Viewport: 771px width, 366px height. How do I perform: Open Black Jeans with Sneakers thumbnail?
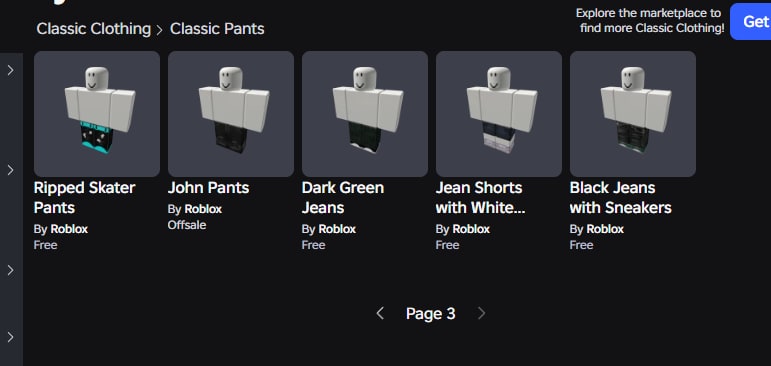coord(633,114)
